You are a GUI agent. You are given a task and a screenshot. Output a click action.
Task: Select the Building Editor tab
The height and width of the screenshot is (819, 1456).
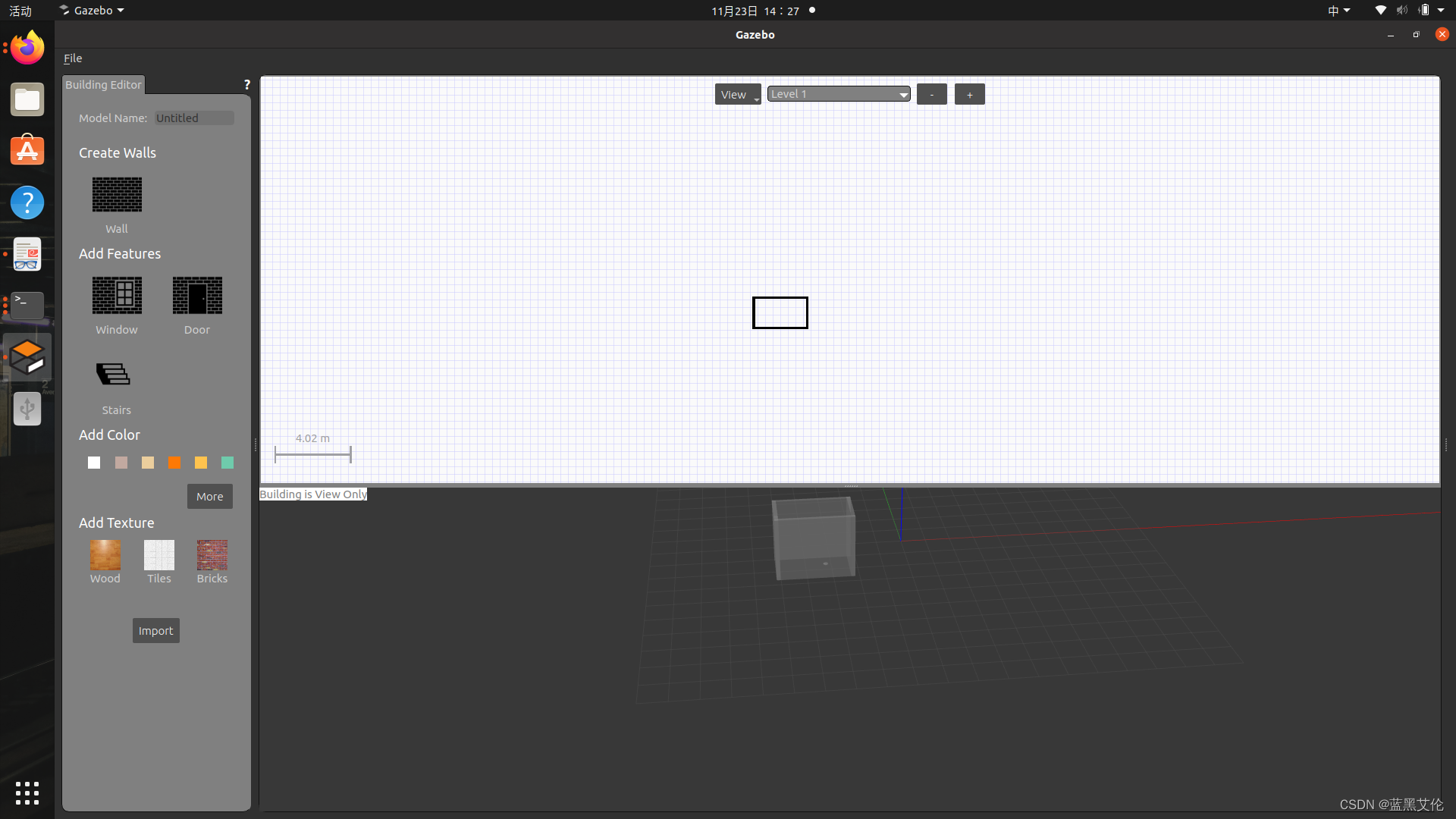tap(103, 85)
